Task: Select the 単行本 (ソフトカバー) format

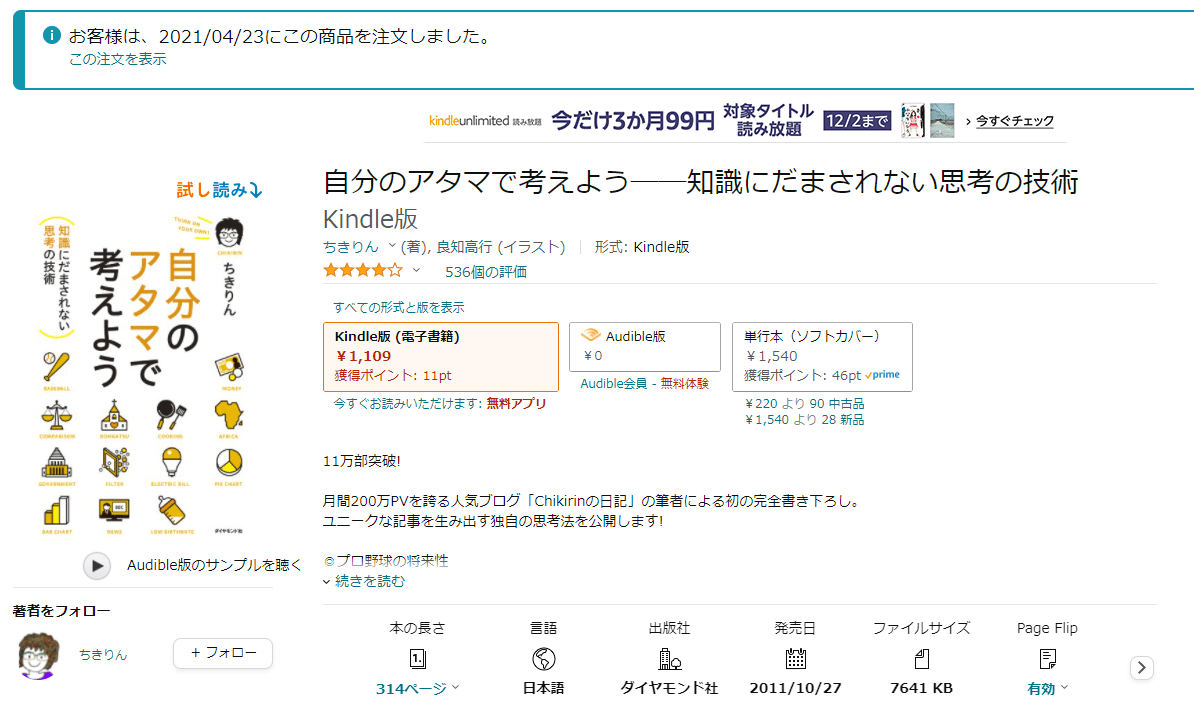Action: click(822, 356)
